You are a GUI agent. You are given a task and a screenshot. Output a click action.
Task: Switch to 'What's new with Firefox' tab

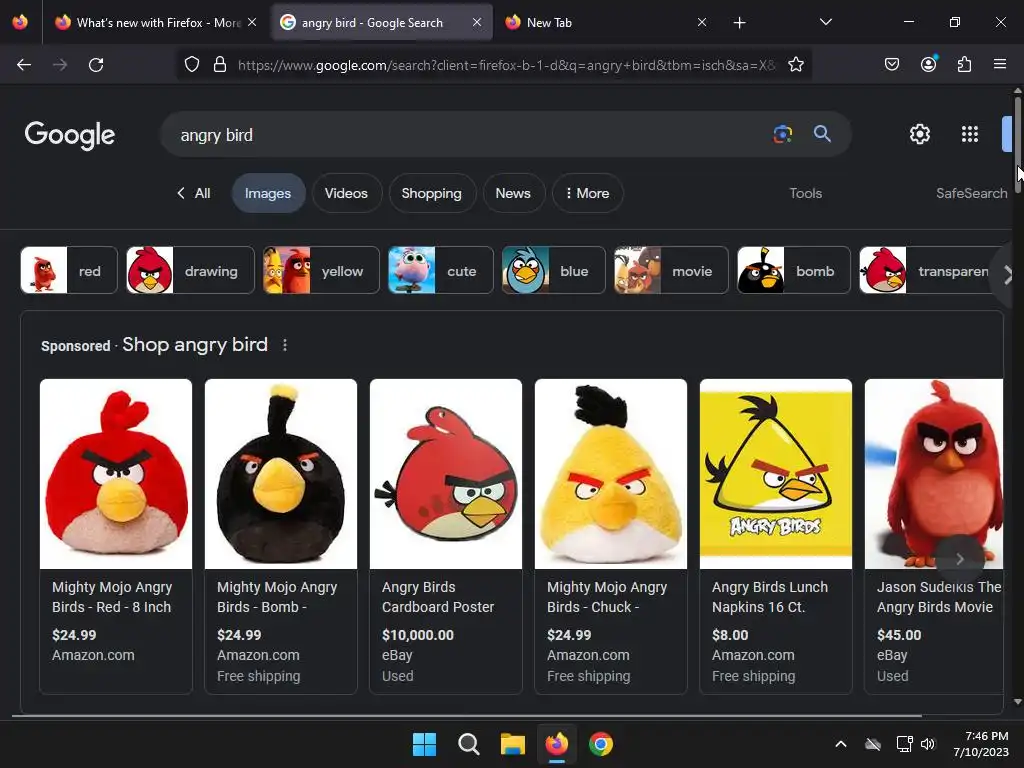(155, 23)
